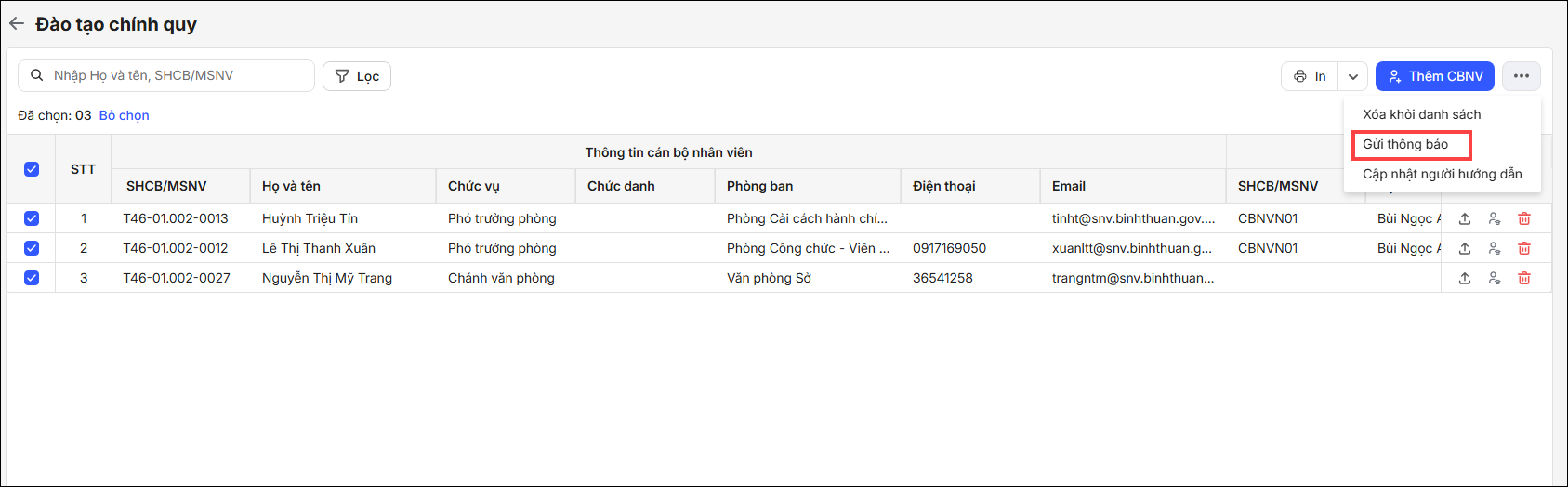Open the Lọc filter panel
This screenshot has width=1568, height=487.
point(357,76)
